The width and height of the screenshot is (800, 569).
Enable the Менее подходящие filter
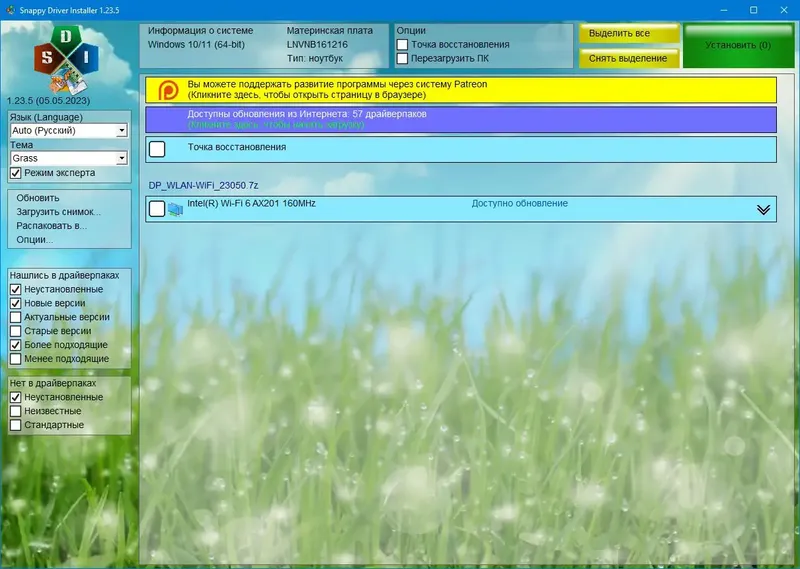[x=16, y=359]
